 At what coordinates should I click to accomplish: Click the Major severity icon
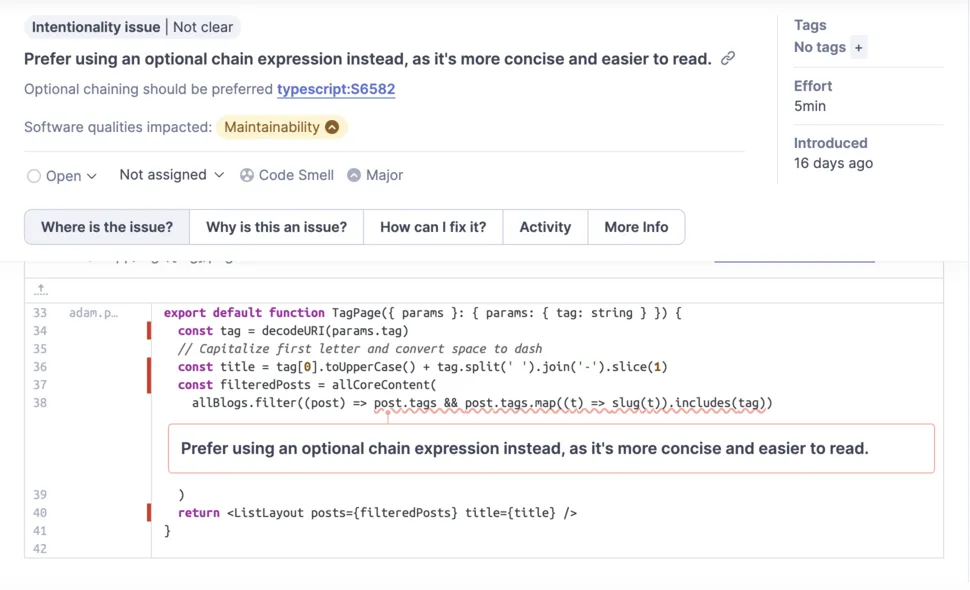point(354,175)
